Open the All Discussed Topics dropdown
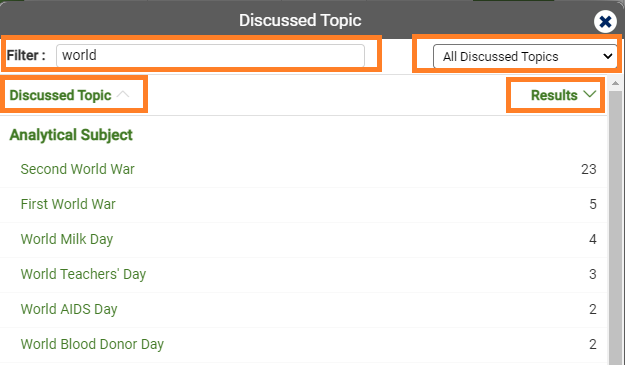This screenshot has width=625, height=365. (525, 57)
